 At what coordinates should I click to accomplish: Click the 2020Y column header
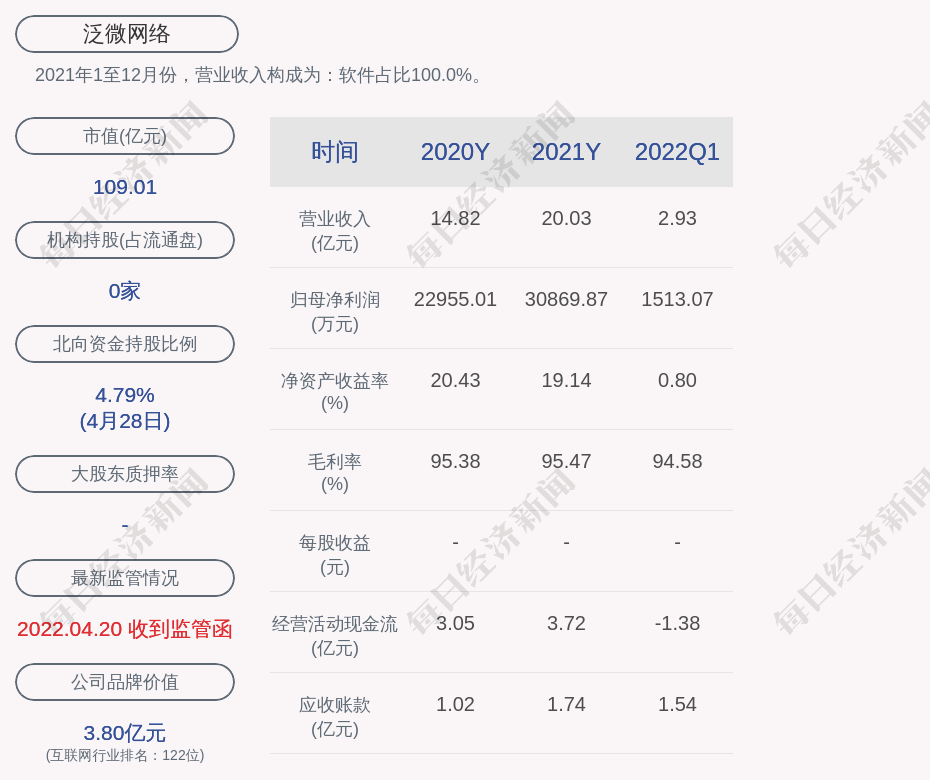[x=455, y=152]
